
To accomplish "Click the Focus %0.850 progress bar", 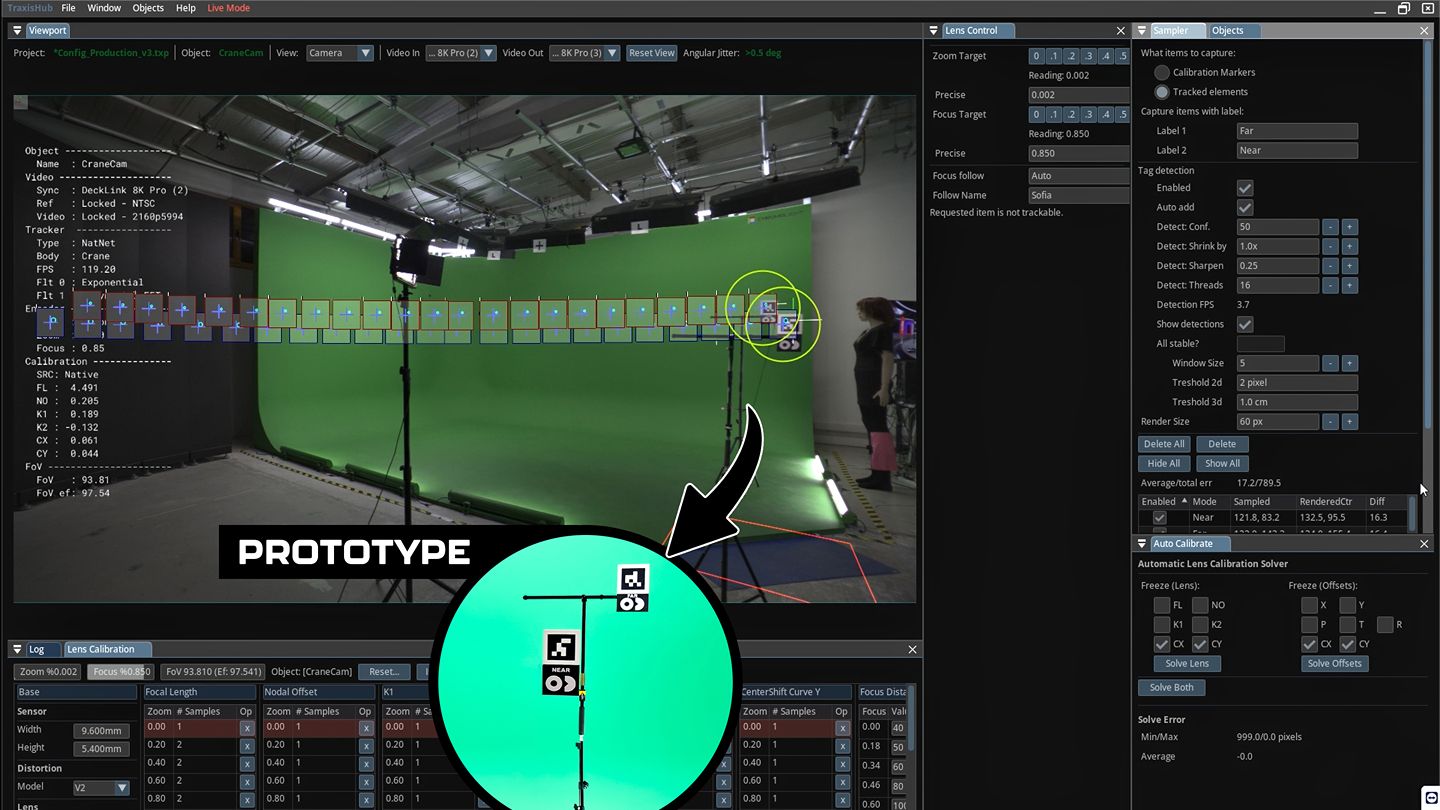I will click(x=121, y=672).
